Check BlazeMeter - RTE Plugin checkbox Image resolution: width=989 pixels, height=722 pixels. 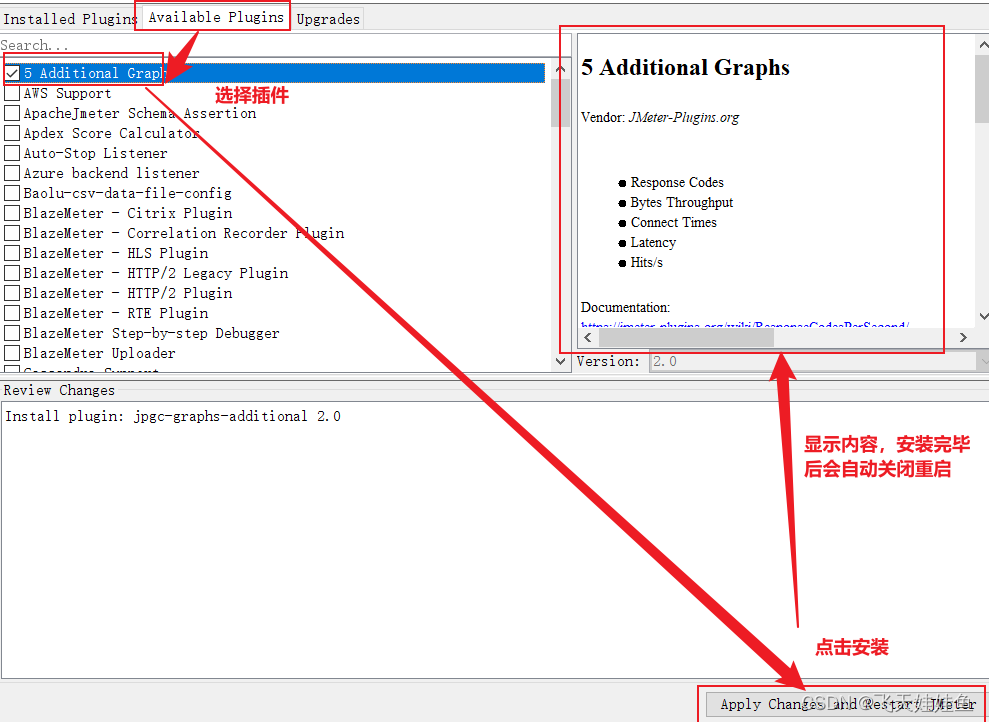tap(12, 313)
